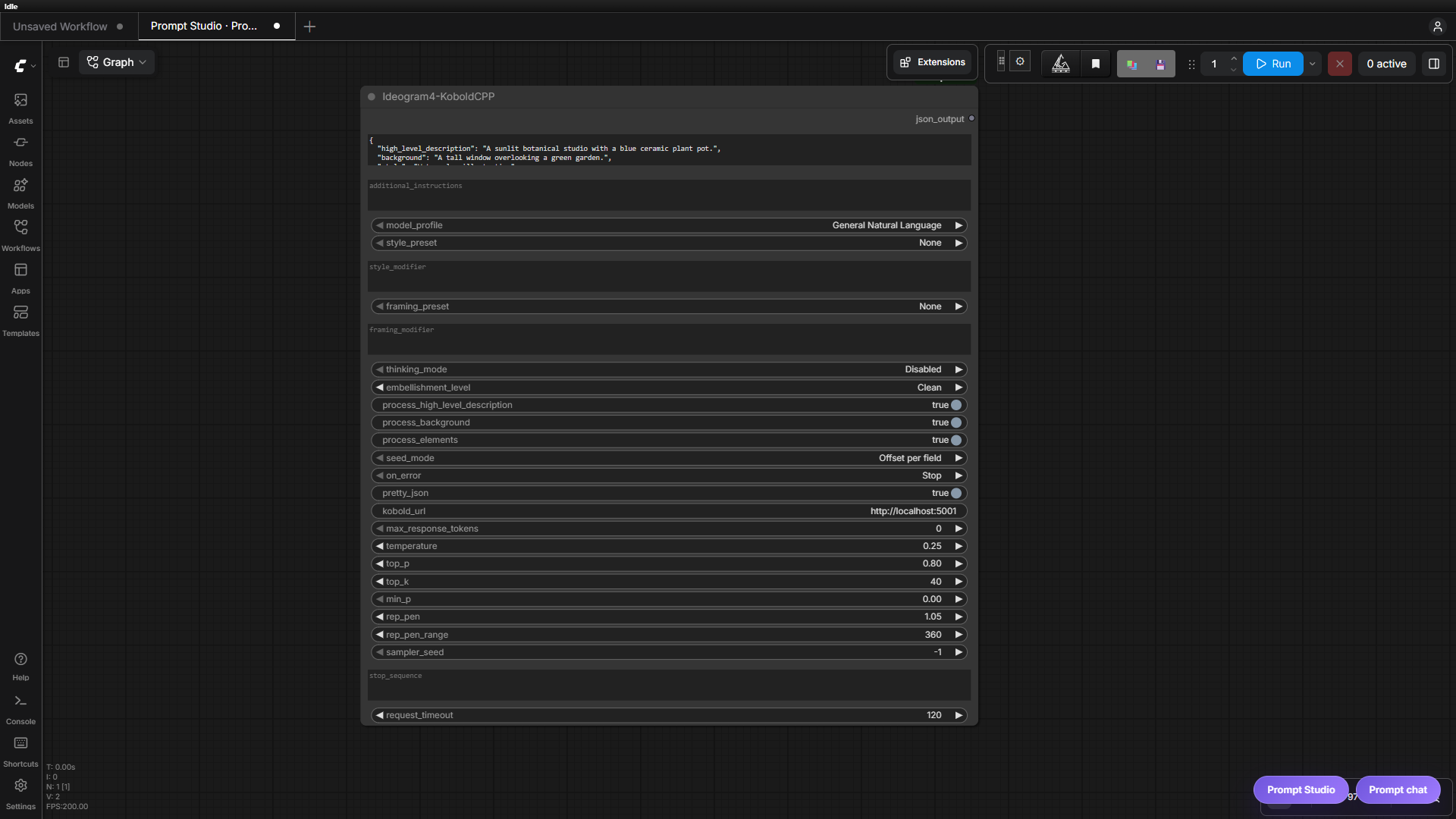Increase rep_pen_range with right arrow
This screenshot has height=819, width=1456.
959,635
